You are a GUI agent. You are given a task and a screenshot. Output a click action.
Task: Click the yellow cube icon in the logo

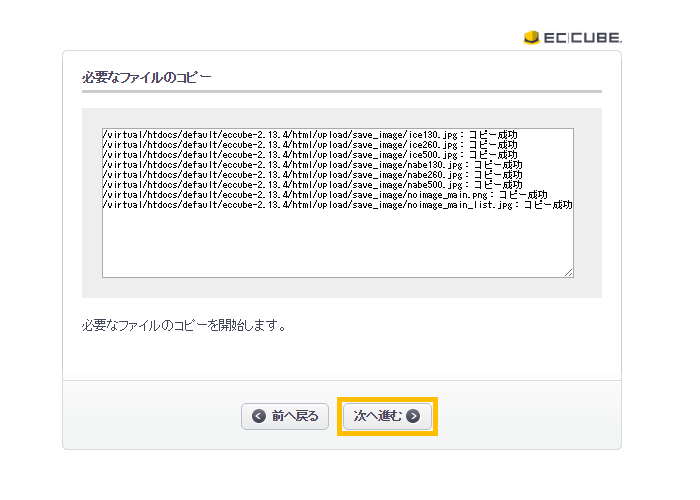[x=531, y=38]
